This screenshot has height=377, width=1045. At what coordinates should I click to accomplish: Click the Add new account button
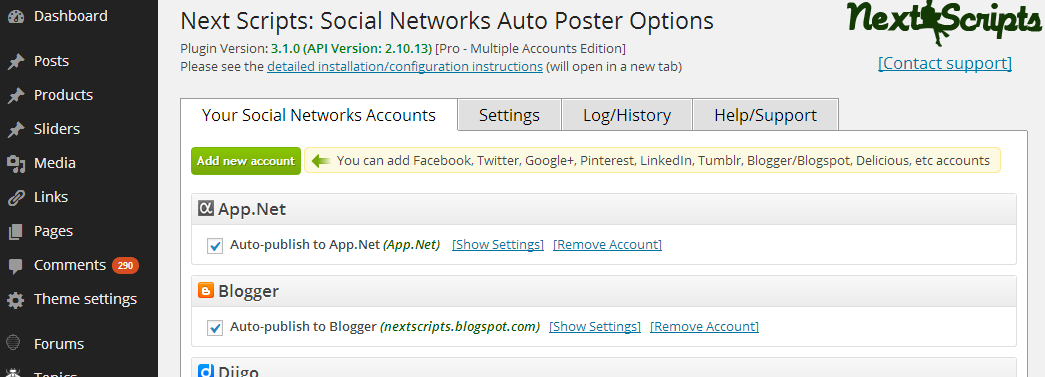(x=246, y=161)
